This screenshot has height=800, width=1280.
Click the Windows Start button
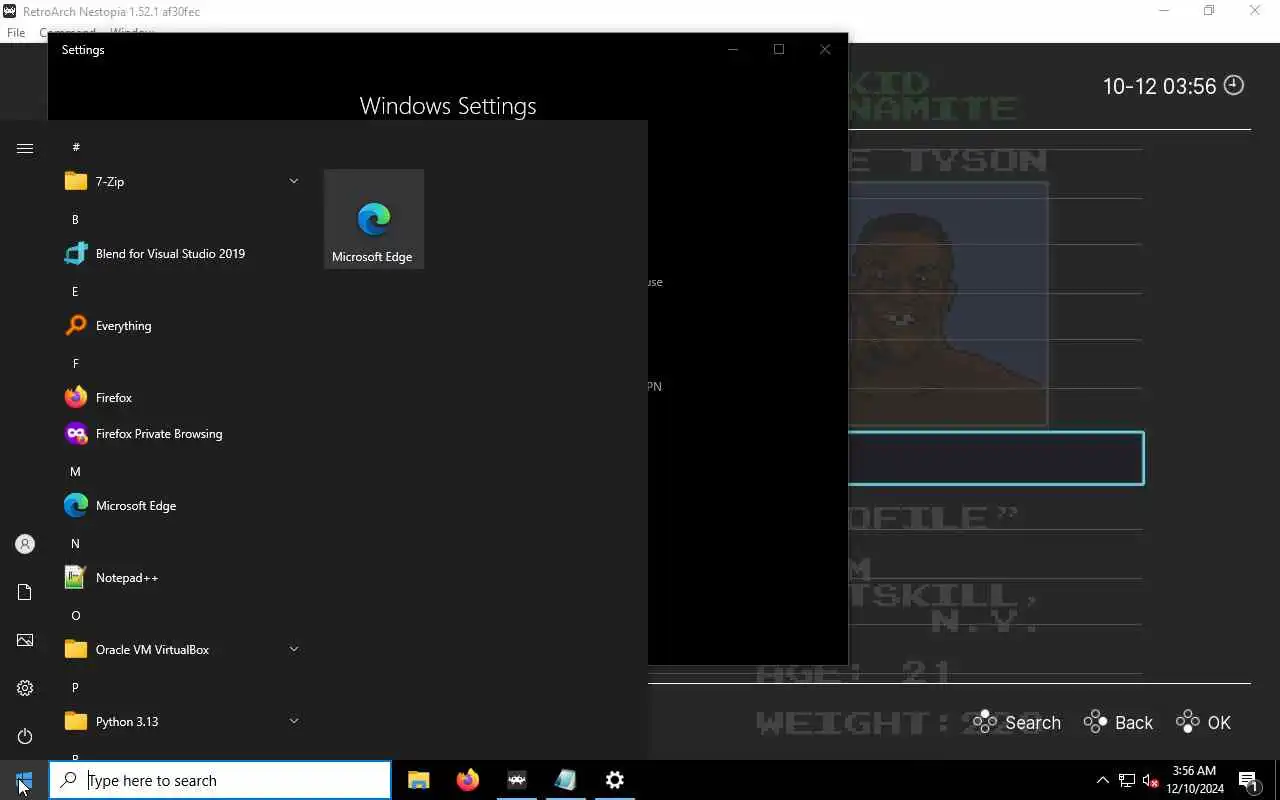tap(24, 780)
